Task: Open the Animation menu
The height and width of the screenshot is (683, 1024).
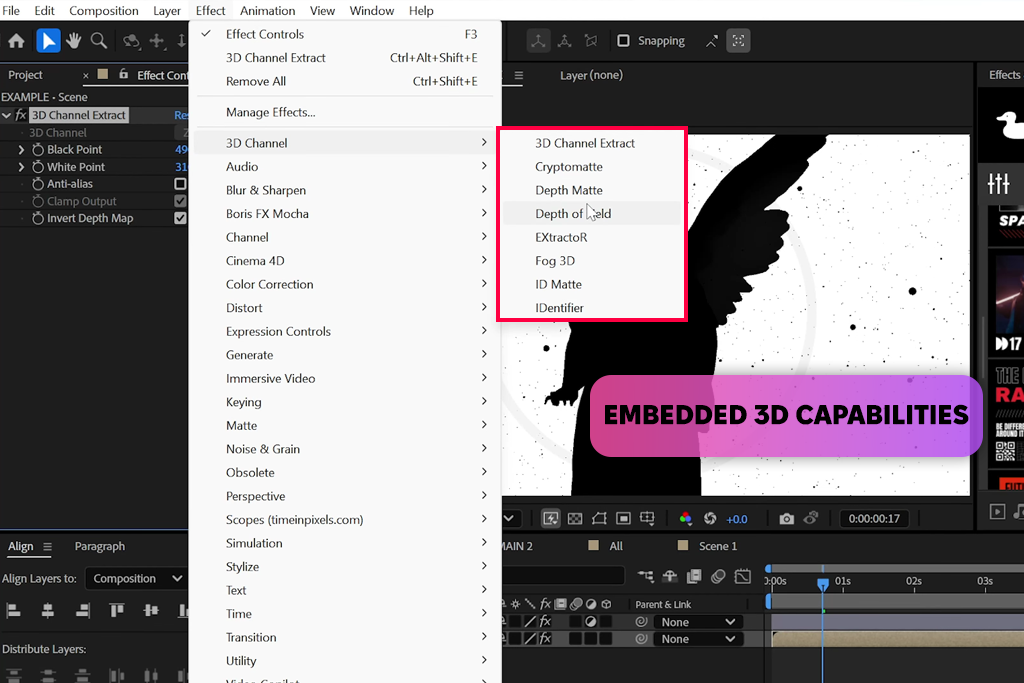Action: tap(267, 10)
